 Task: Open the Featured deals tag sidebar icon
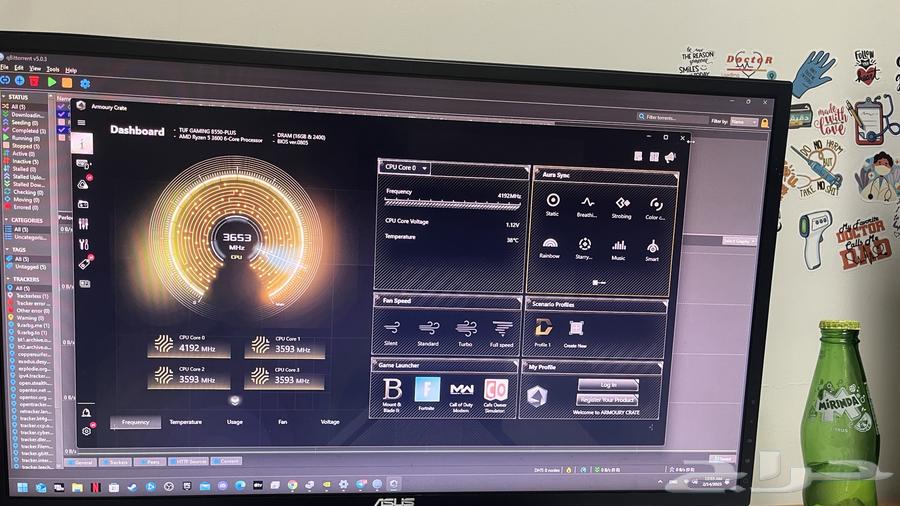coord(84,263)
